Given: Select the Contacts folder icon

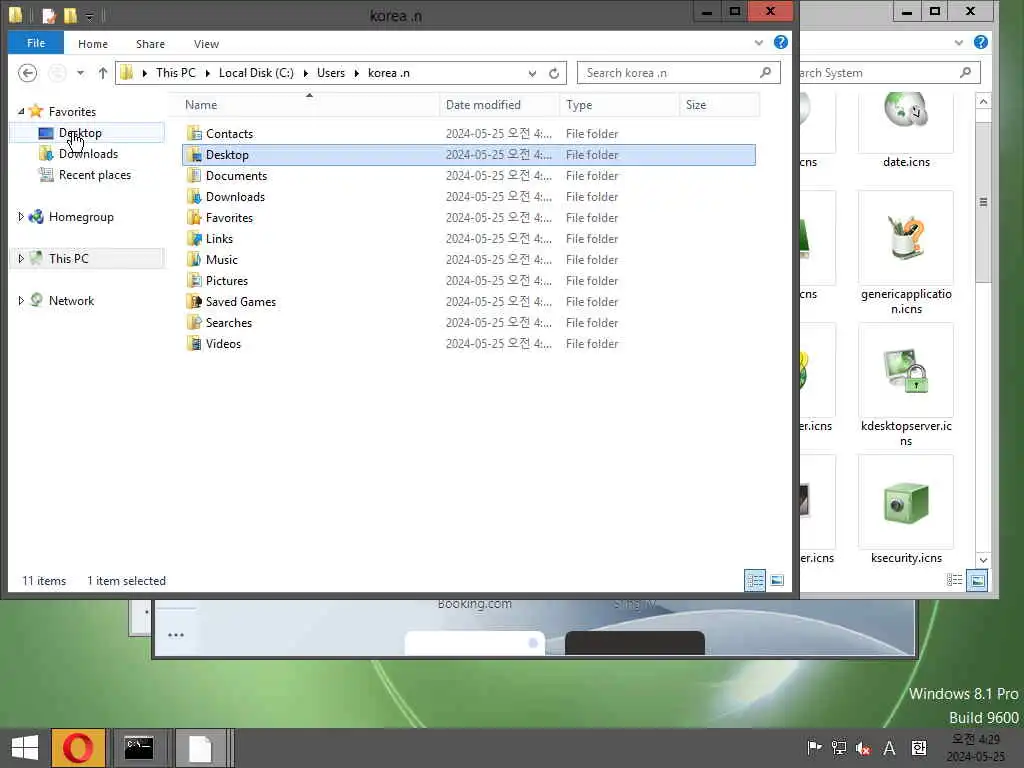Looking at the screenshot, I should click(x=194, y=133).
